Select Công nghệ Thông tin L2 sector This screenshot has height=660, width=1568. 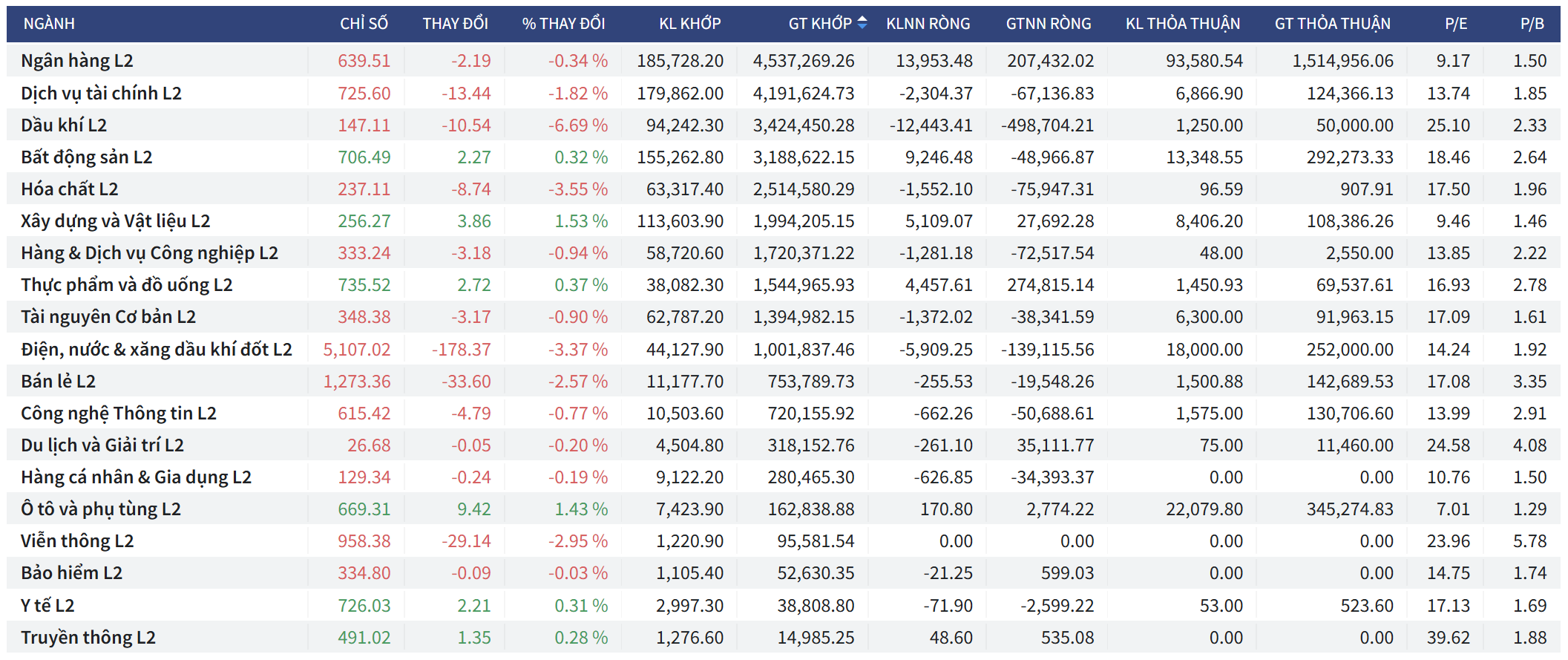point(119,414)
